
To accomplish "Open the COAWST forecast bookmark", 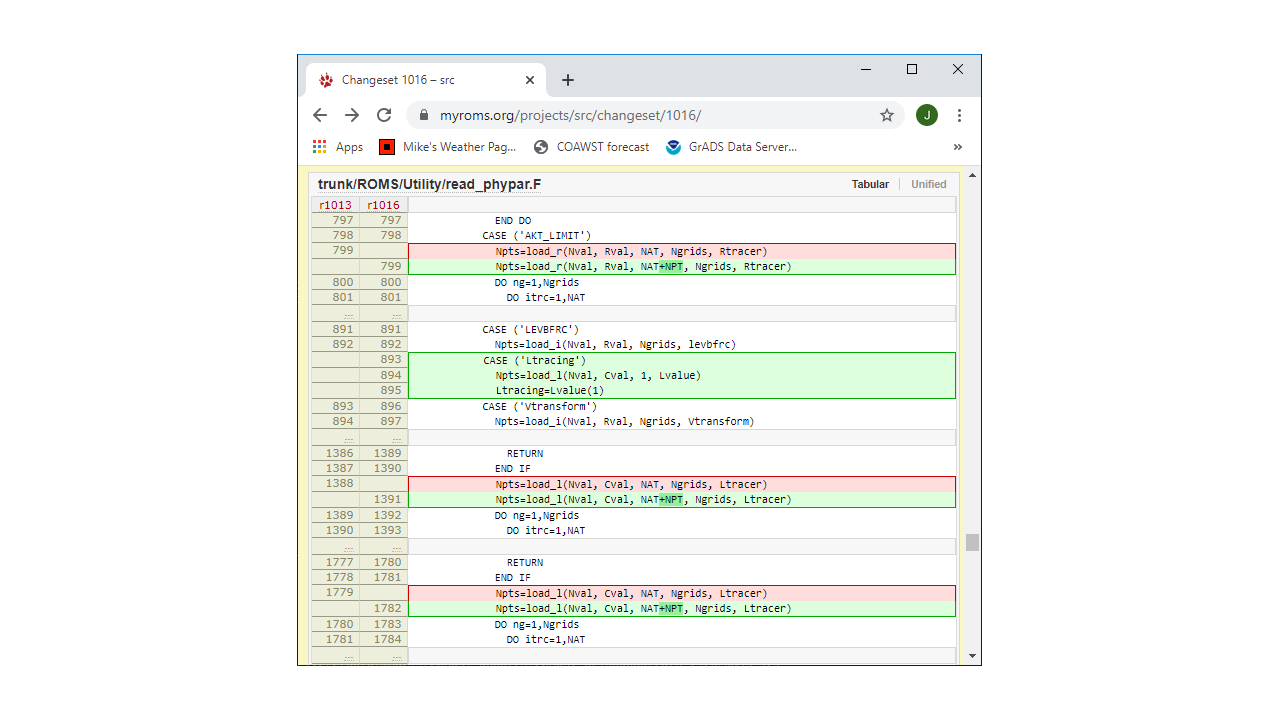I will coord(591,147).
